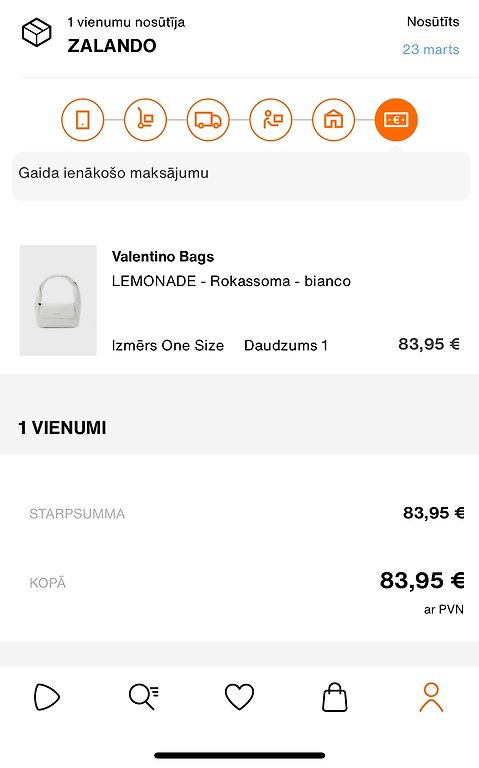This screenshot has height=768, width=479.
Task: Tap the pickup point building tracking icon
Action: (334, 120)
